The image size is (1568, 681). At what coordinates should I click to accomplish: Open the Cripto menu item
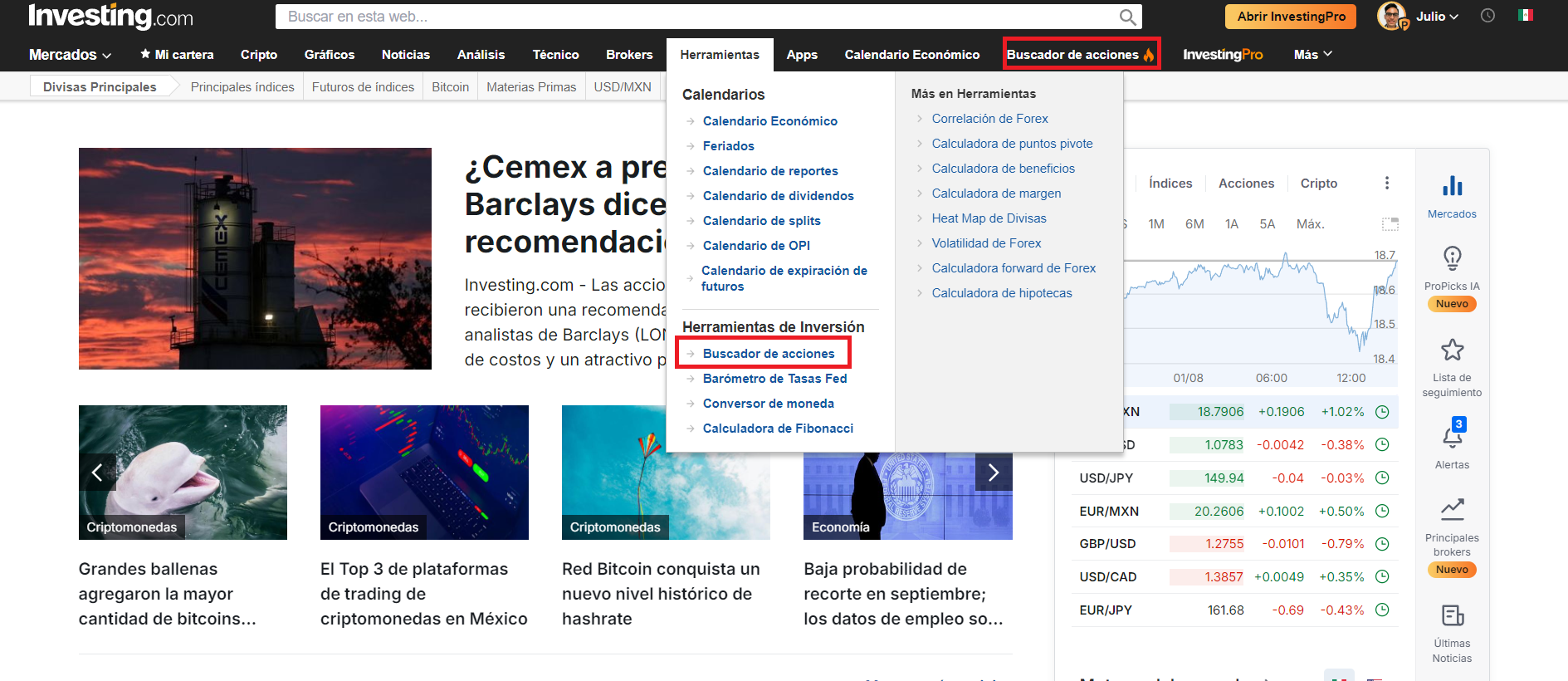click(259, 55)
